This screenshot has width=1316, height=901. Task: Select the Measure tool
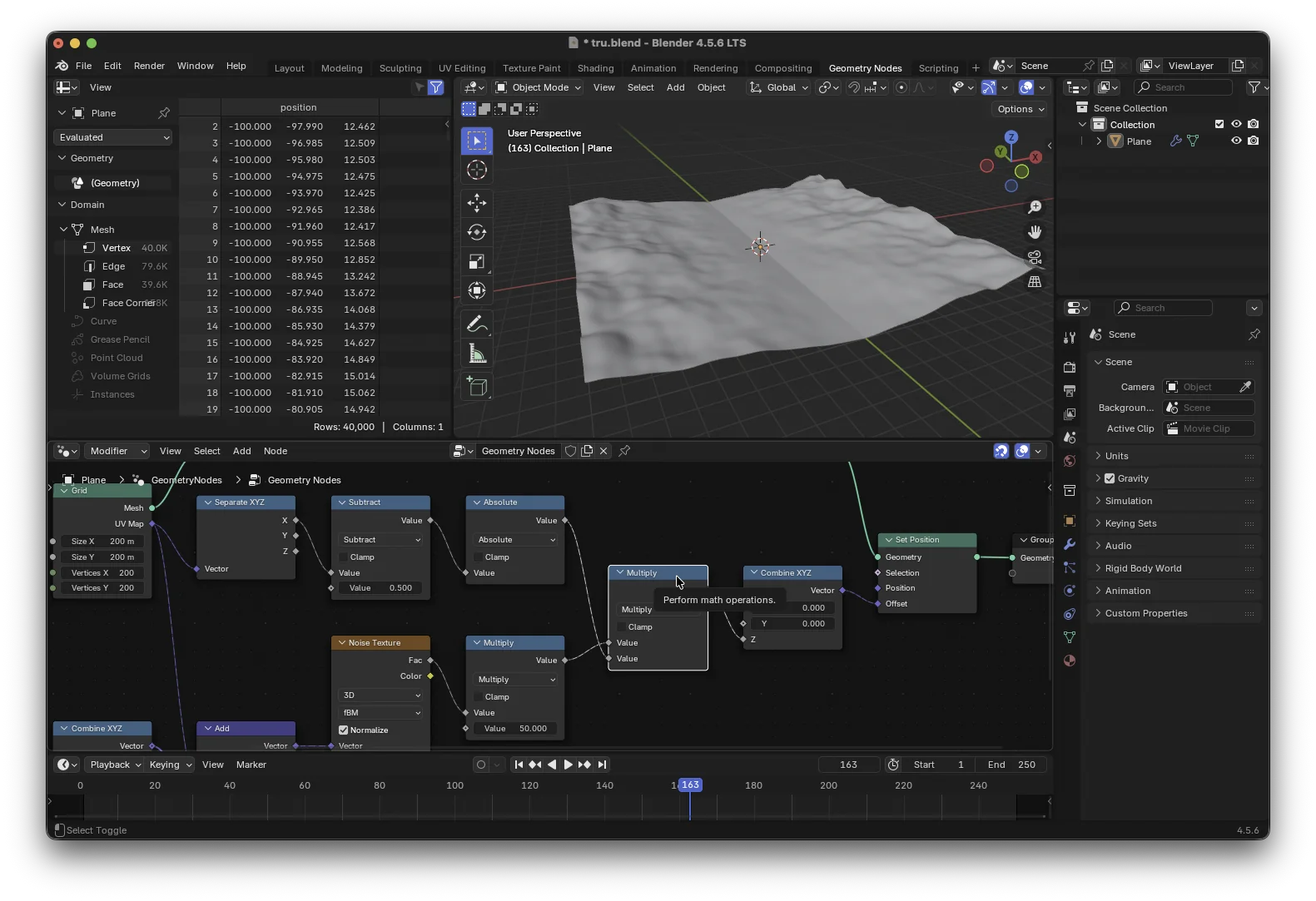(477, 354)
